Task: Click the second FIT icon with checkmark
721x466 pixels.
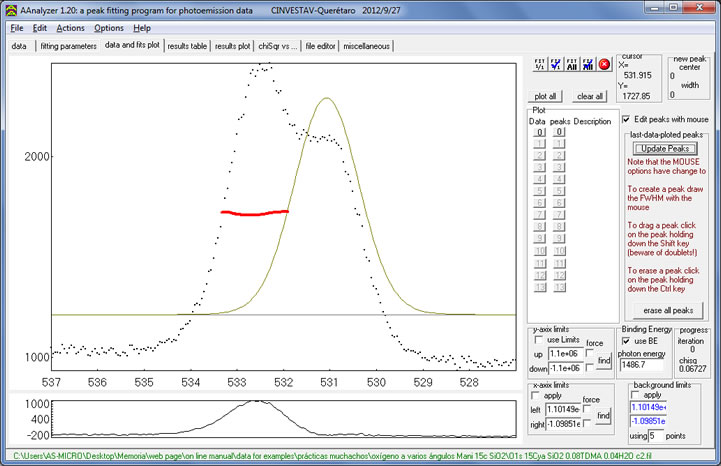Action: click(555, 65)
